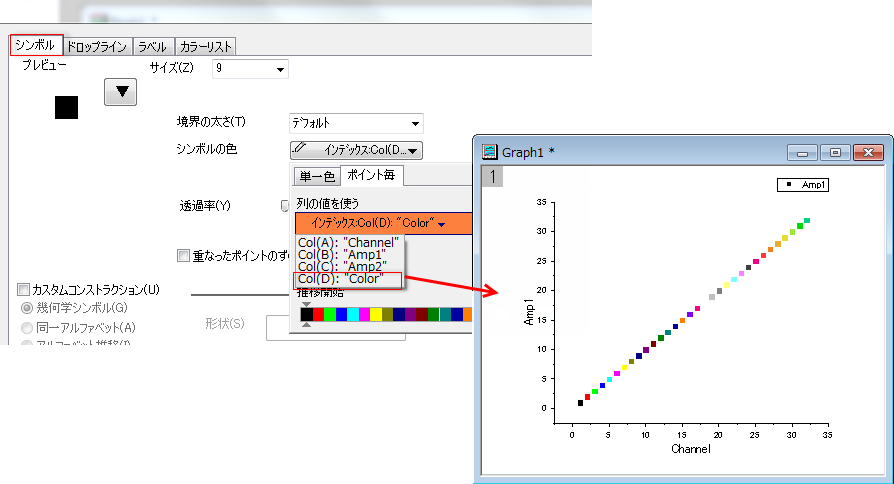Pick the cyan swatch in the color strip

point(353,314)
